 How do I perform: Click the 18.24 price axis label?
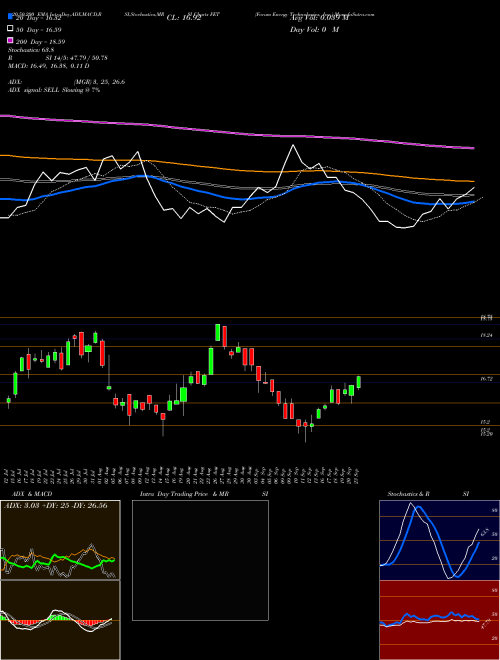(487, 335)
